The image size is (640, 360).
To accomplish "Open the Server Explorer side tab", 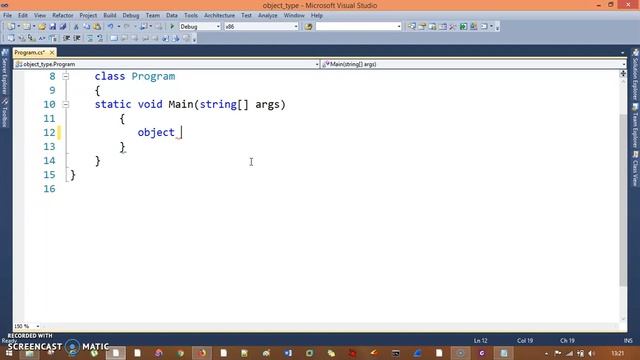I will pos(5,71).
